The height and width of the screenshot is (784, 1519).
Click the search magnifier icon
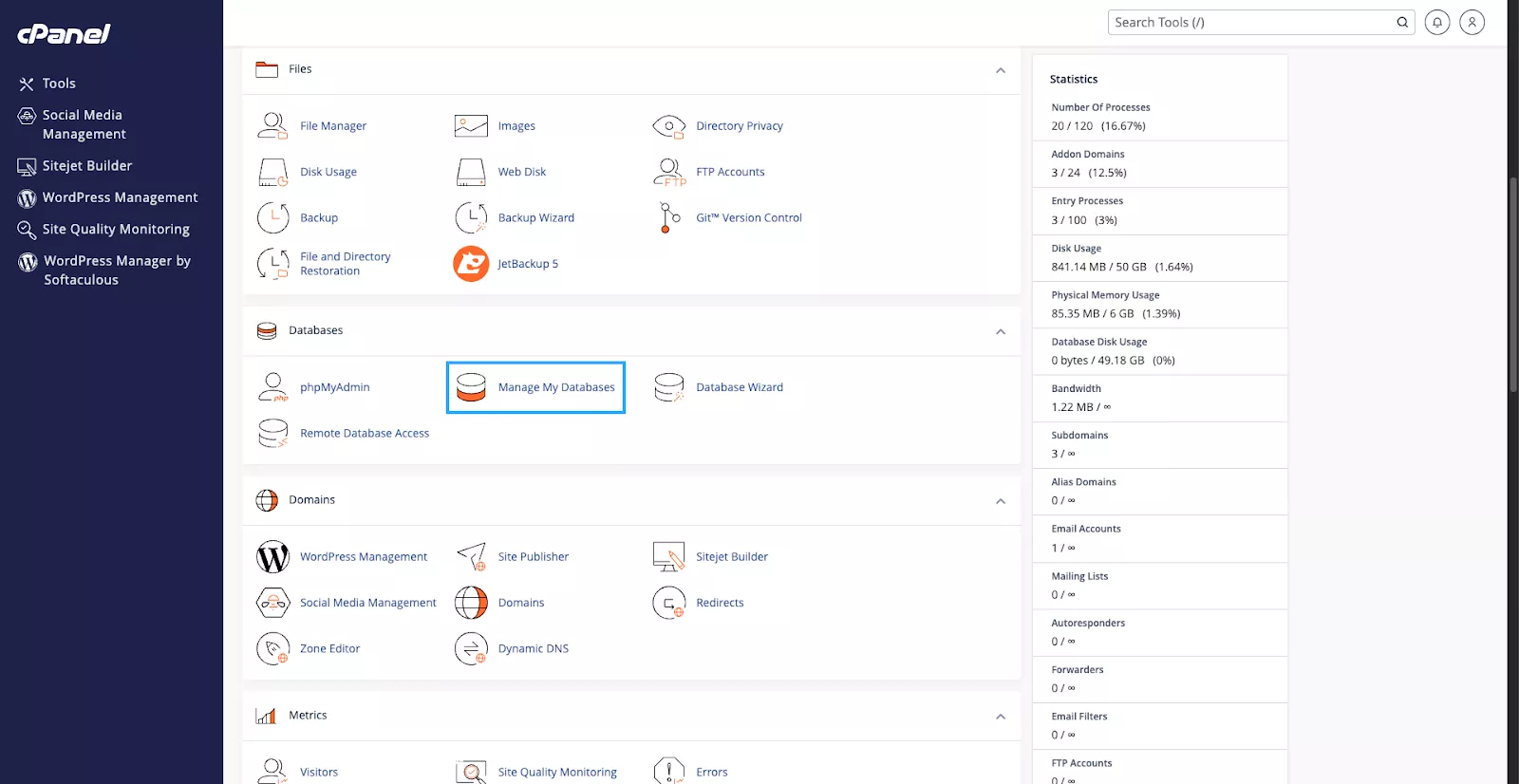coord(1402,22)
